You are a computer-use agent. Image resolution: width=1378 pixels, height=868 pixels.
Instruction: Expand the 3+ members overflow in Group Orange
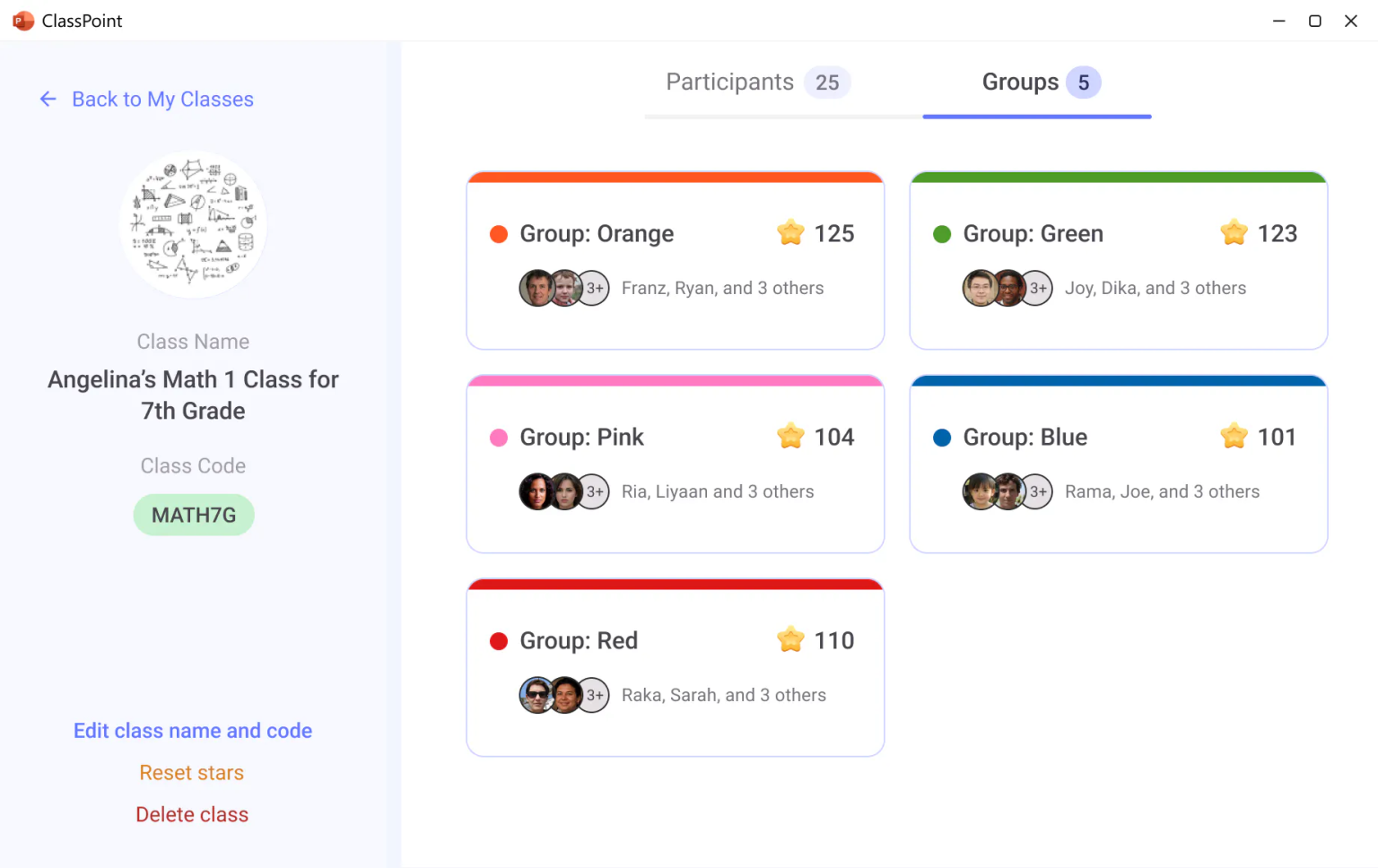(594, 288)
